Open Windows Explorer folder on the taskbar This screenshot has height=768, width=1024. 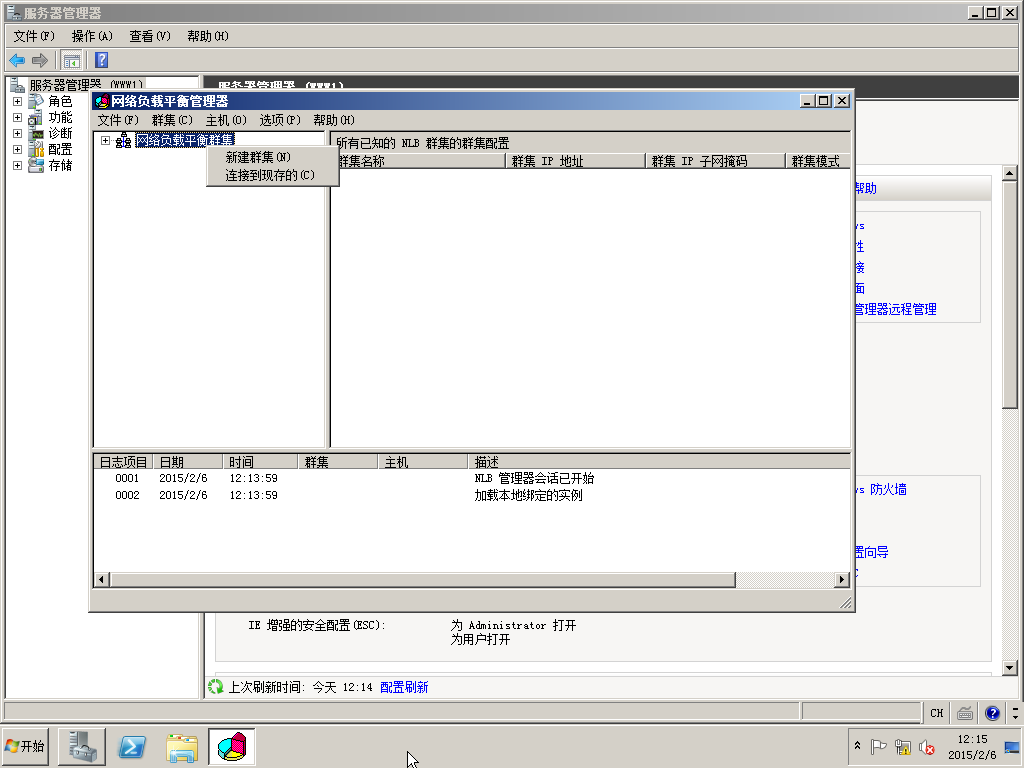click(182, 747)
